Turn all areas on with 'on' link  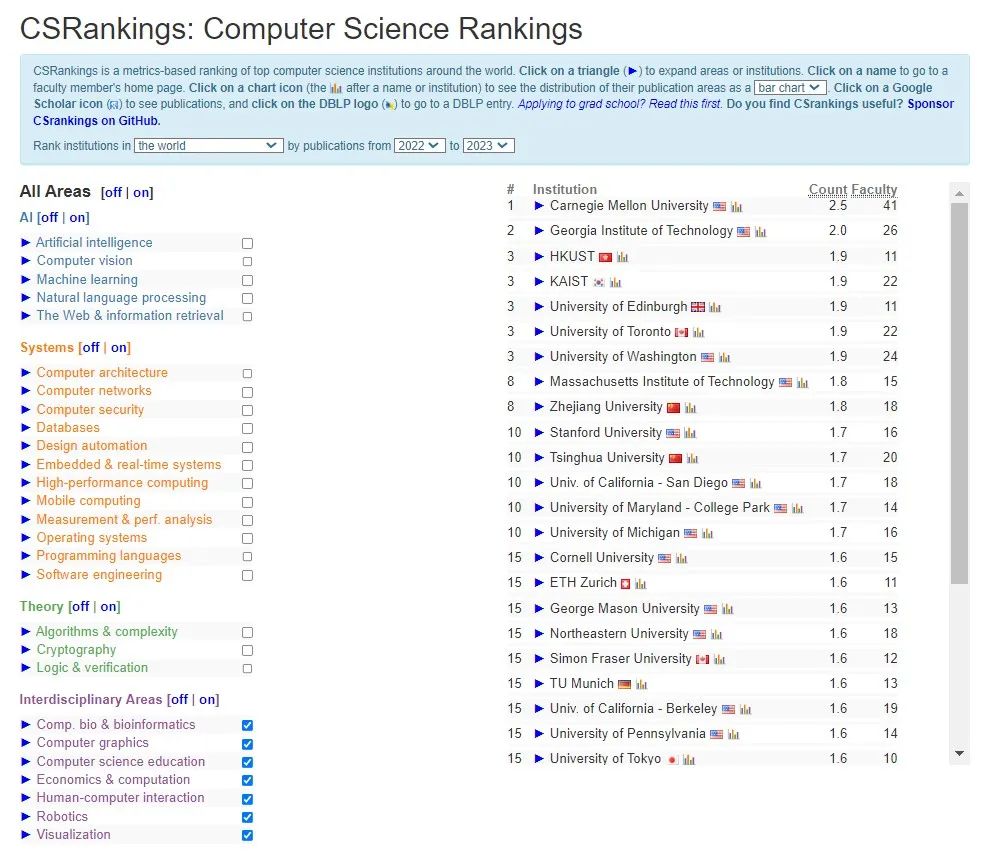click(x=143, y=193)
